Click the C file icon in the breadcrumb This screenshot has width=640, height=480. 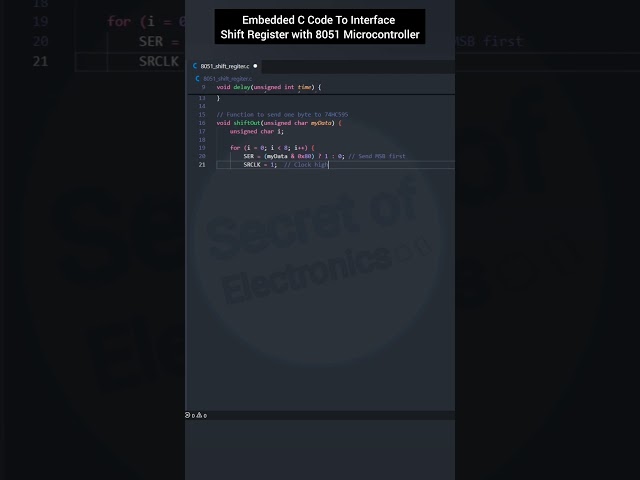[x=198, y=78]
